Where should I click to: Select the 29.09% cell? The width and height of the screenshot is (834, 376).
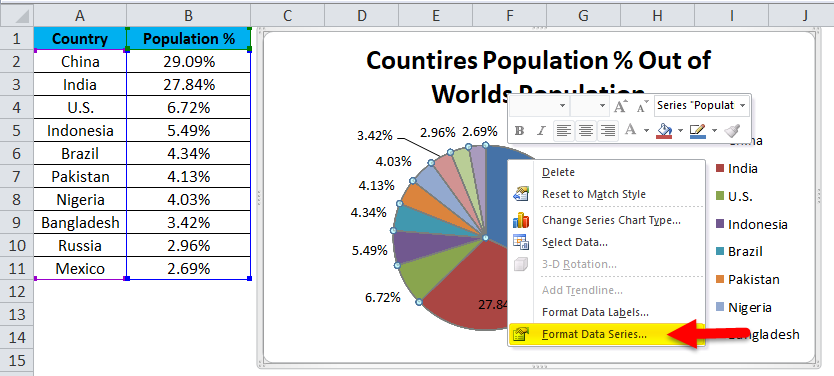pos(189,62)
